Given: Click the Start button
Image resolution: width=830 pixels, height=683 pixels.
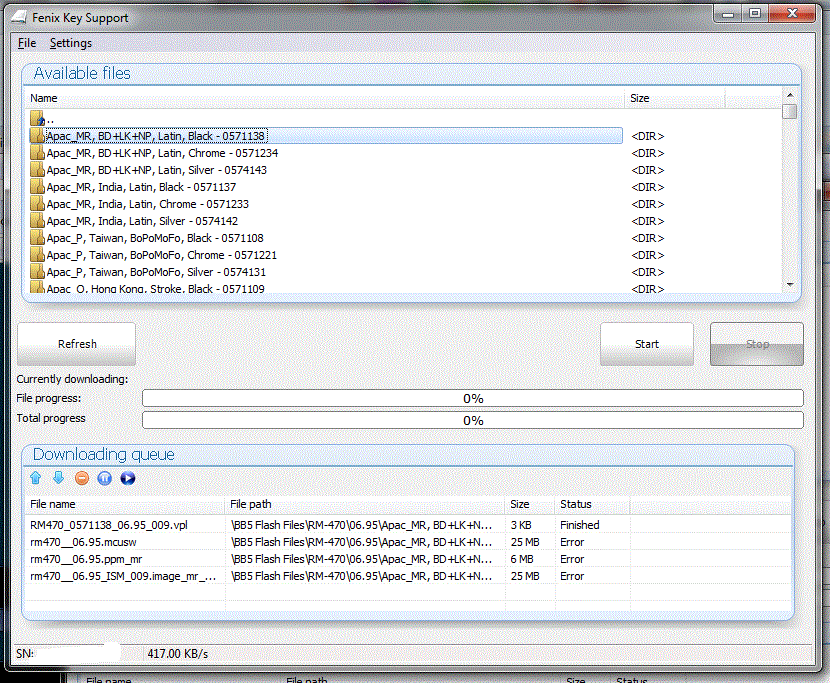Looking at the screenshot, I should point(647,344).
